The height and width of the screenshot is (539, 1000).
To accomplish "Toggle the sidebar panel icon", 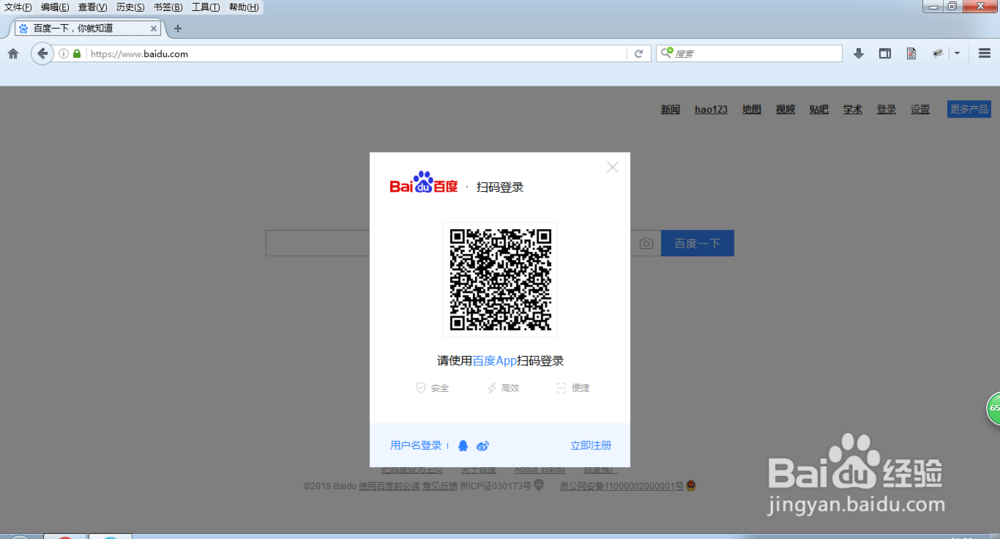I will point(885,54).
